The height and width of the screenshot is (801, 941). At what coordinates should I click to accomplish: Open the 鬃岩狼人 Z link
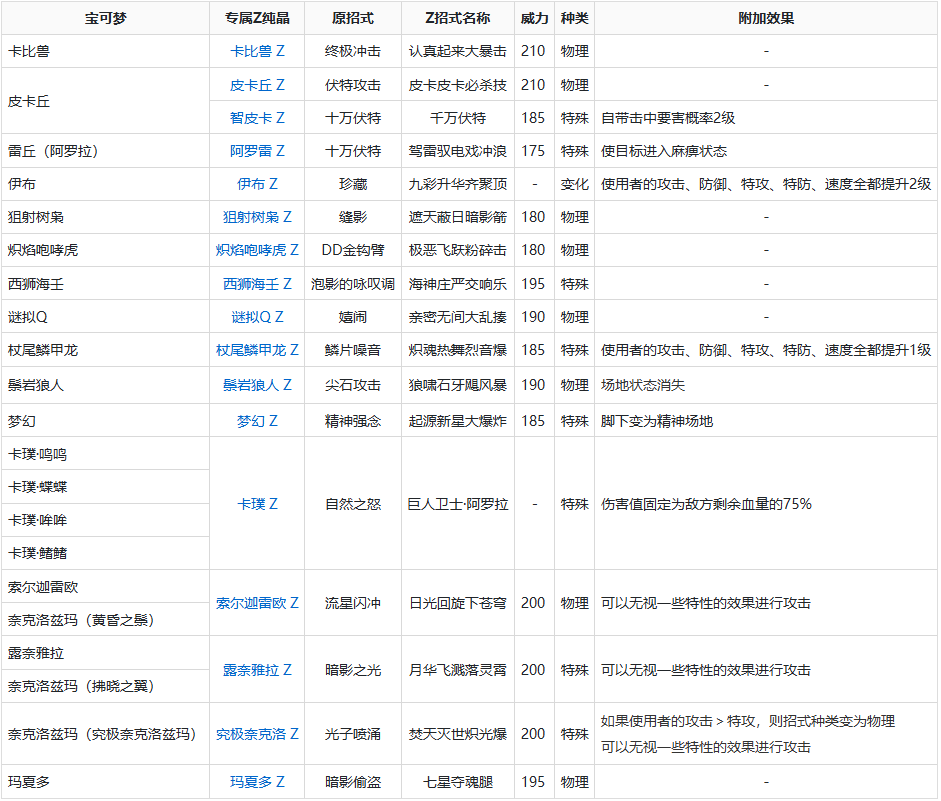[x=257, y=385]
